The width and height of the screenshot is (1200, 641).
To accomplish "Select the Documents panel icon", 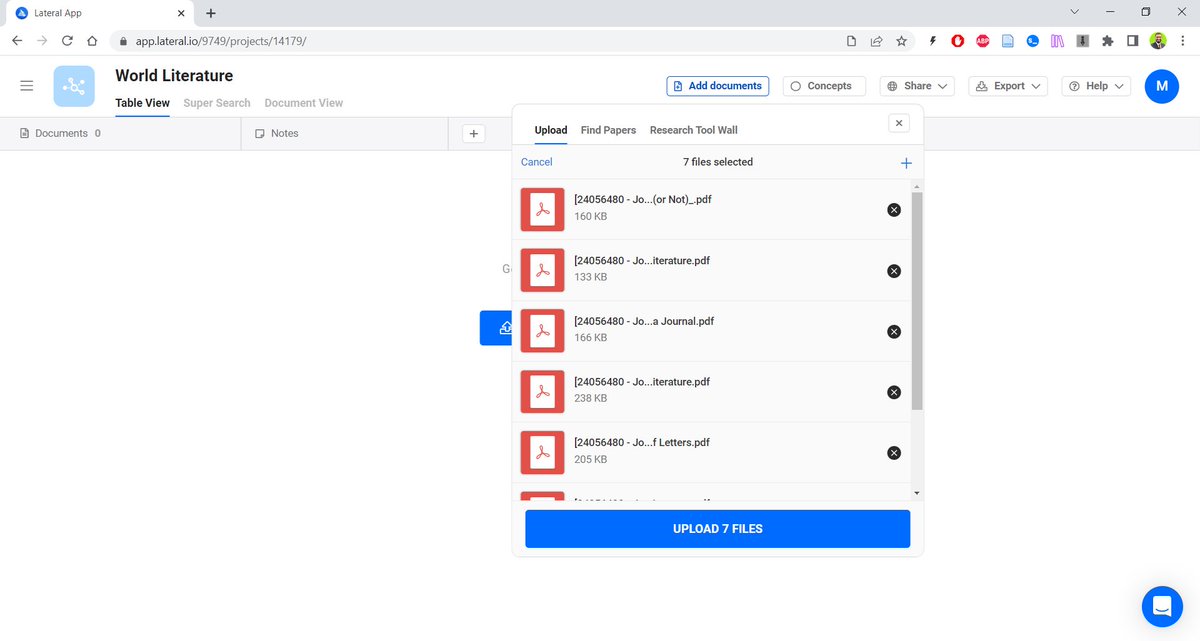I will [22, 133].
